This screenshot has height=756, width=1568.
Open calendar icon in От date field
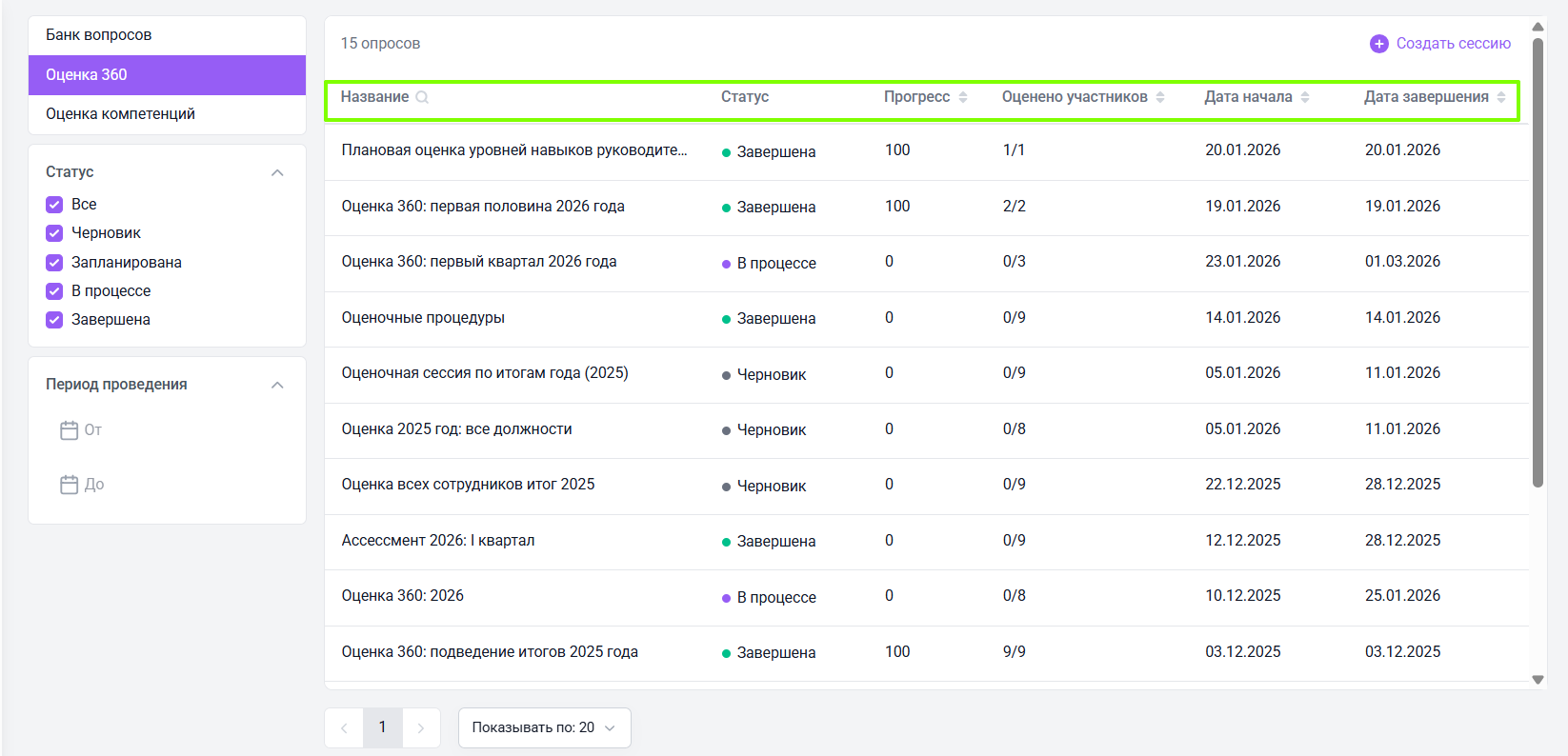click(x=70, y=430)
